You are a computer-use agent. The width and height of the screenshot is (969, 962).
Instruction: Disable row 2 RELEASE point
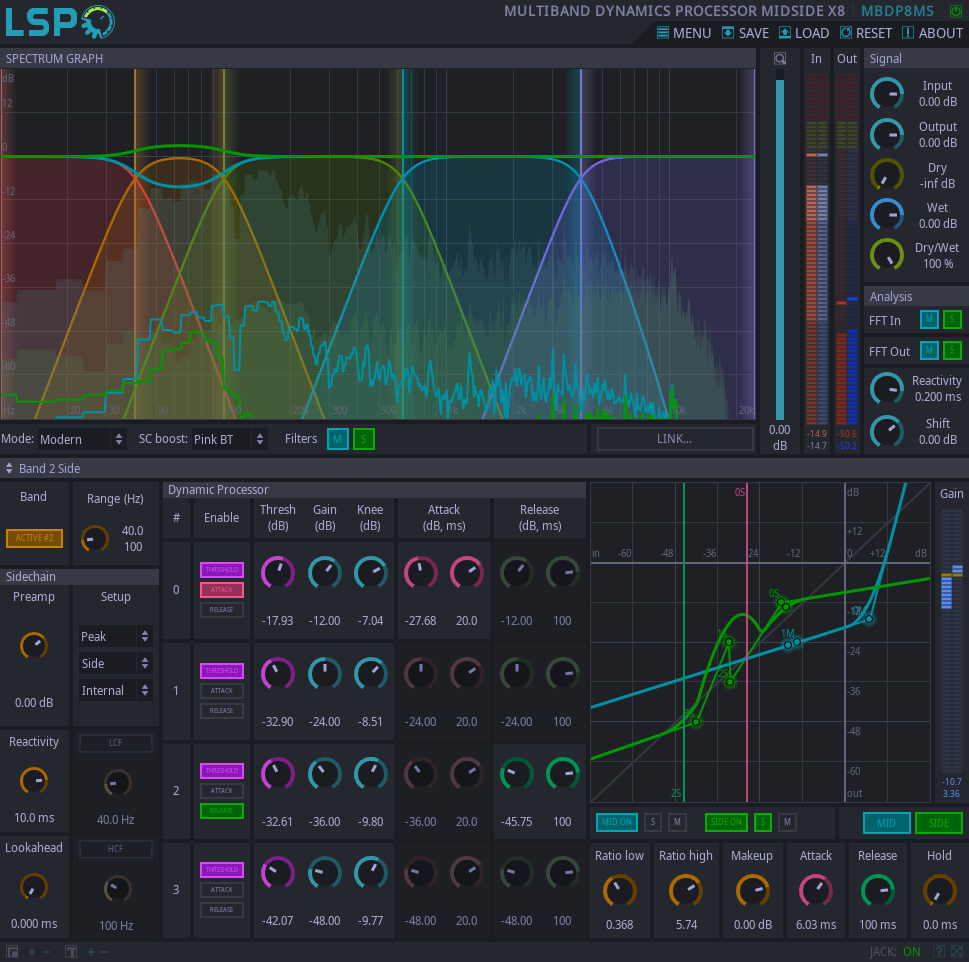222,811
